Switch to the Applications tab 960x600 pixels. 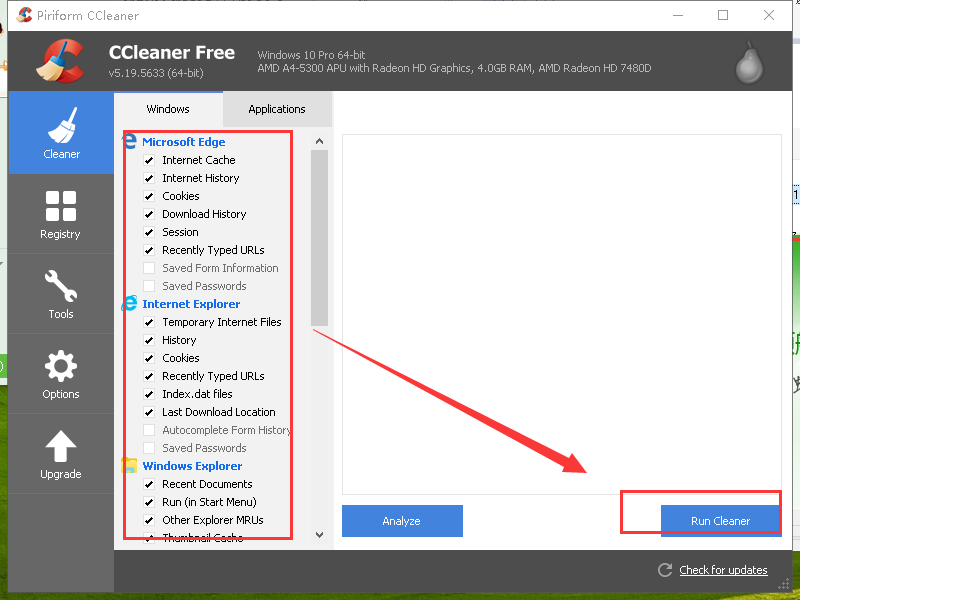click(277, 109)
